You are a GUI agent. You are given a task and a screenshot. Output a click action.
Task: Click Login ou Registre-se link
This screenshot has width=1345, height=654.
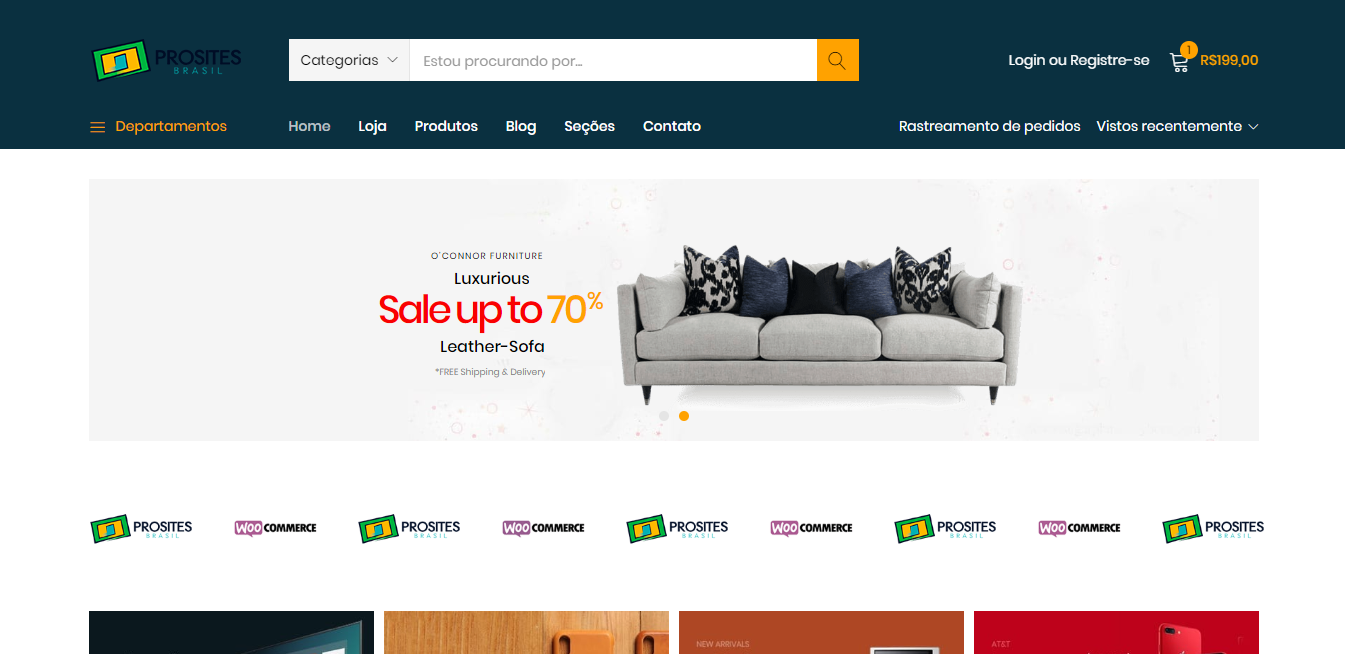point(1079,60)
